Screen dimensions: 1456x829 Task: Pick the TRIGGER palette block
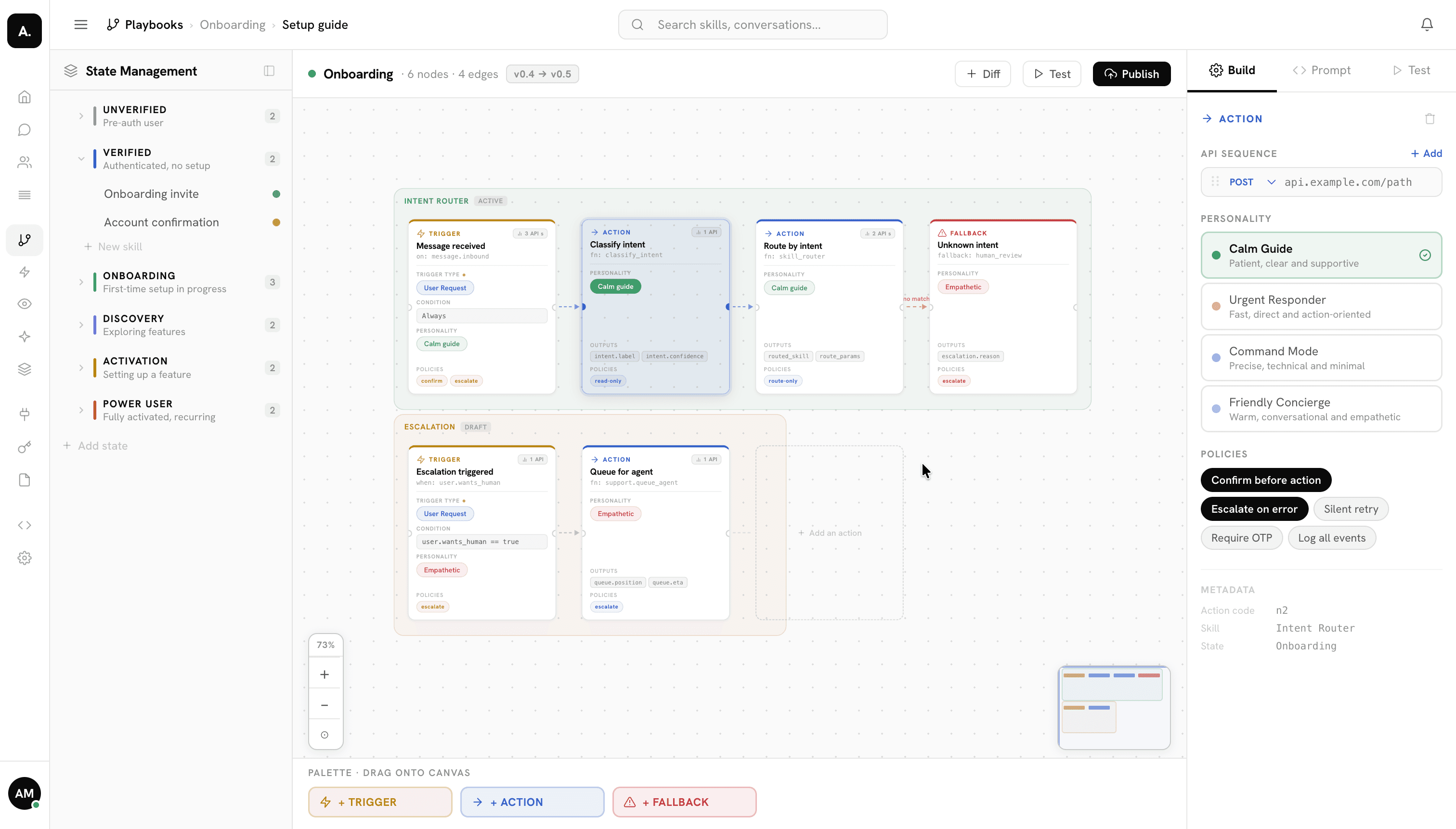tap(380, 802)
